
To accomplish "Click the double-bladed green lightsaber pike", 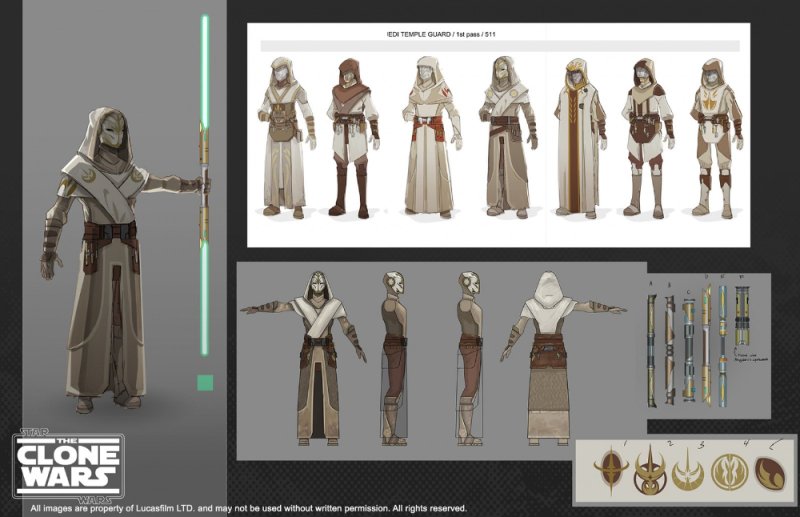I will (205, 185).
